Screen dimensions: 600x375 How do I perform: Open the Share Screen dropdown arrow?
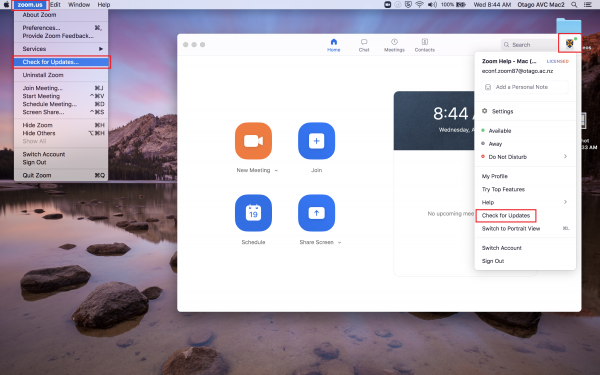pyautogui.click(x=339, y=243)
